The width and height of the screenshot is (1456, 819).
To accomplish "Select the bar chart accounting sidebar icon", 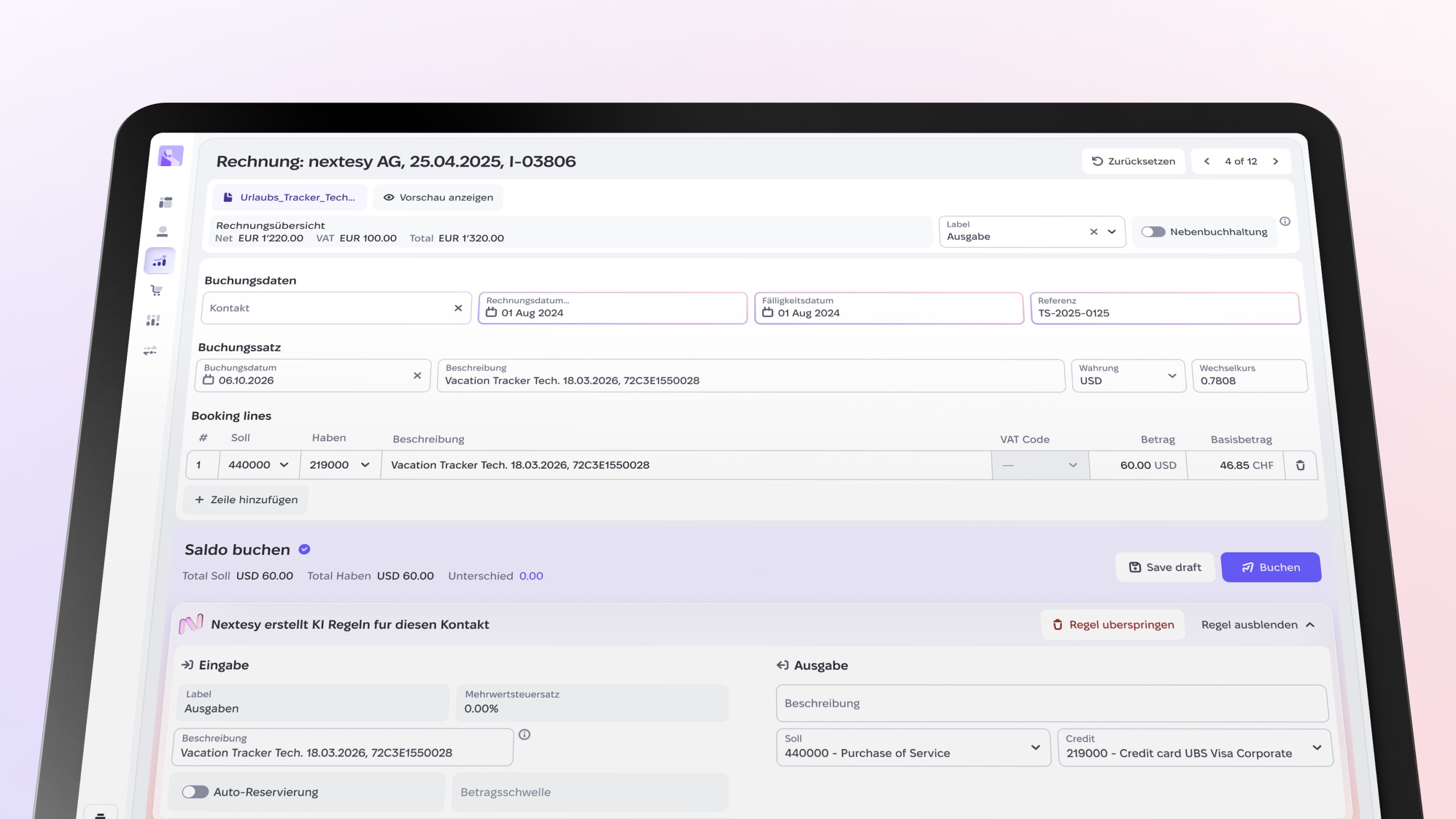I will pyautogui.click(x=160, y=261).
